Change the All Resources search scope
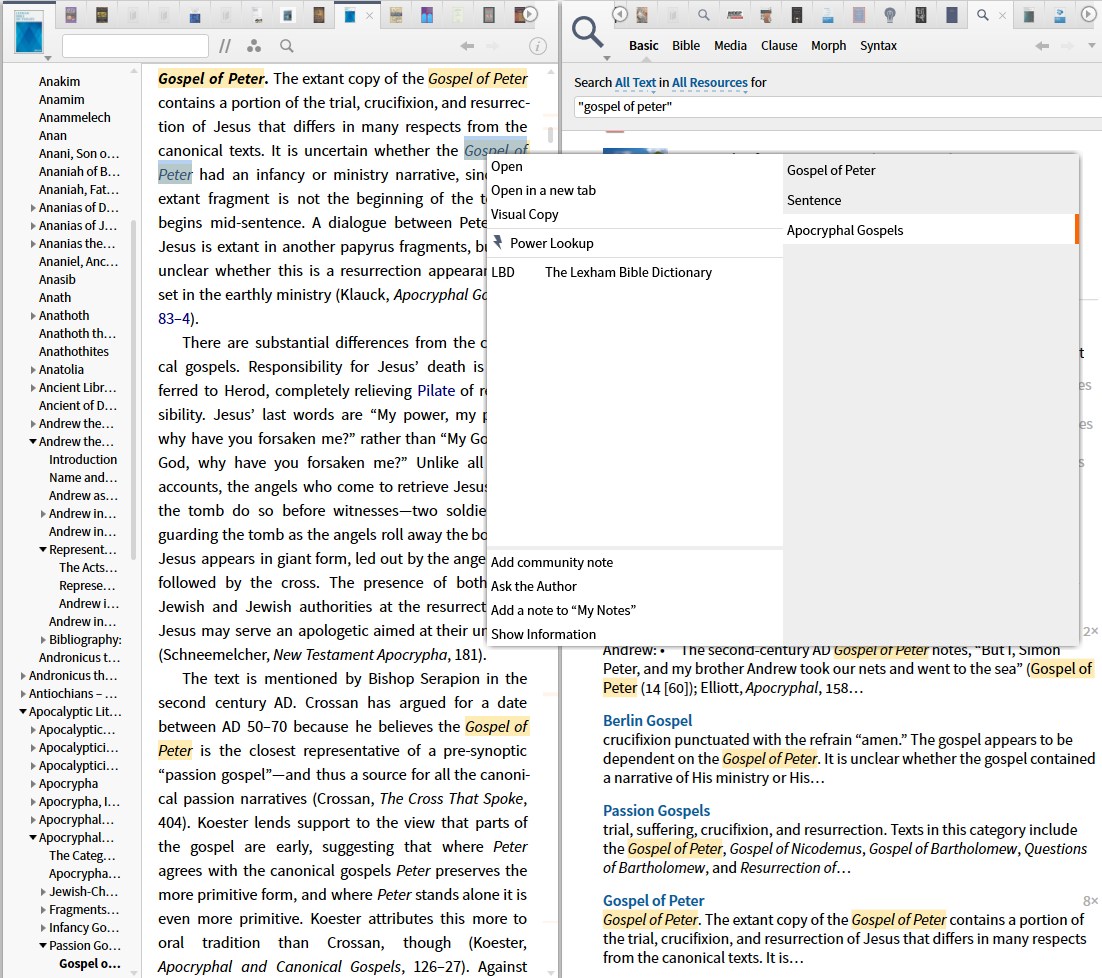1102x978 pixels. tap(710, 83)
